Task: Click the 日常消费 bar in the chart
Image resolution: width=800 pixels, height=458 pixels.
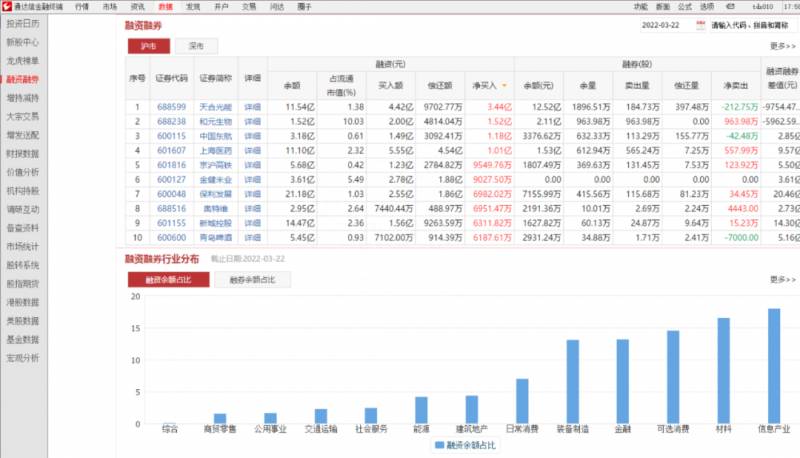Action: 522,401
